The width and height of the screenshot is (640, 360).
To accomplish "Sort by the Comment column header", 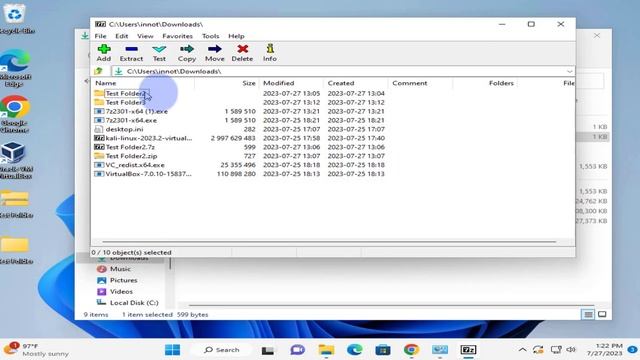I will pyautogui.click(x=420, y=83).
